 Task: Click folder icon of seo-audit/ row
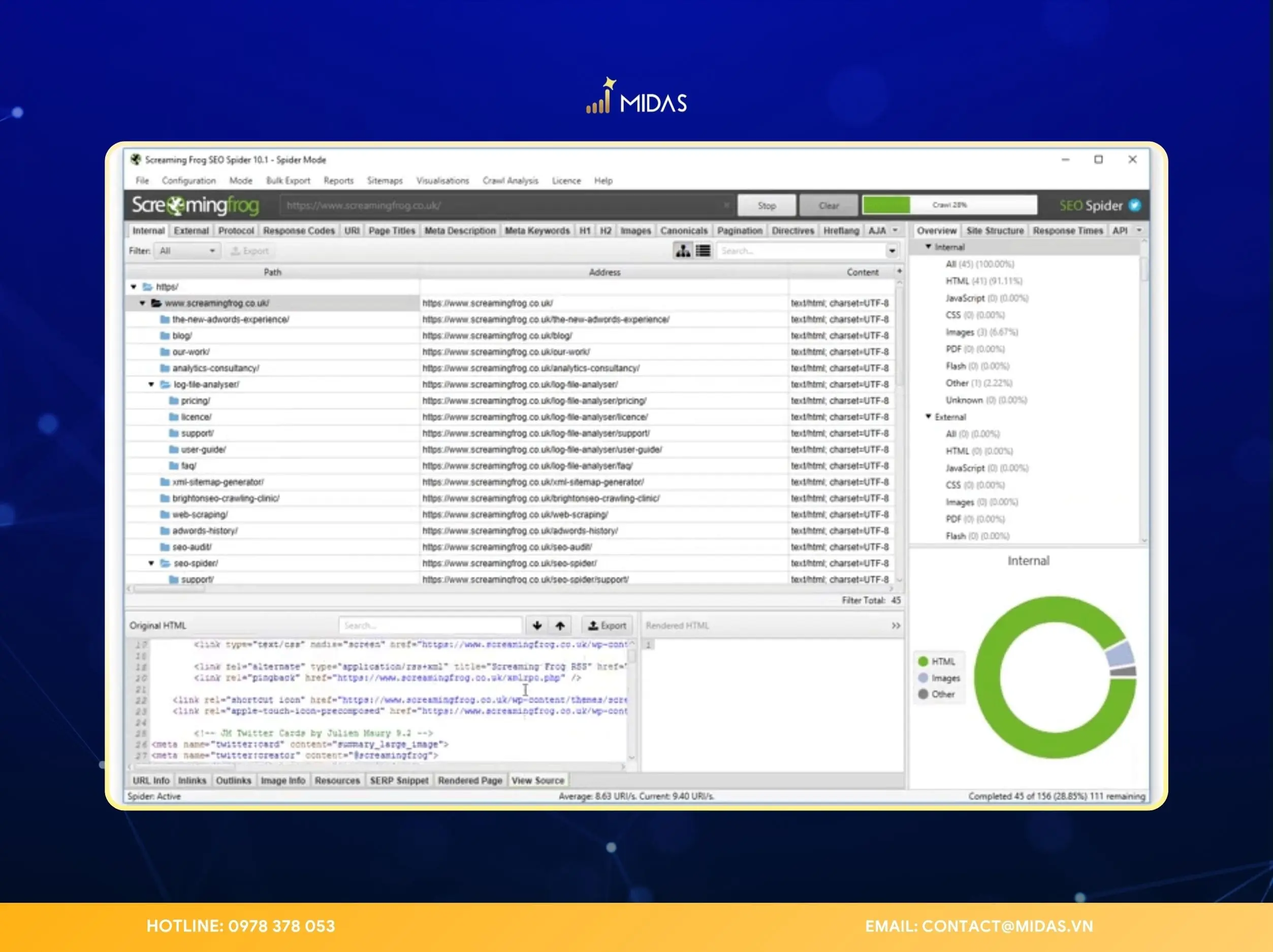click(x=165, y=547)
